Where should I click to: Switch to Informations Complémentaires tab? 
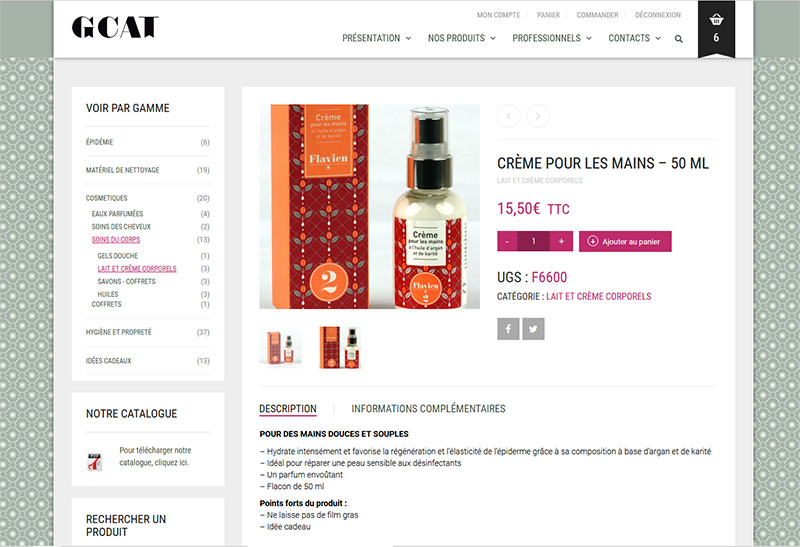(x=428, y=409)
